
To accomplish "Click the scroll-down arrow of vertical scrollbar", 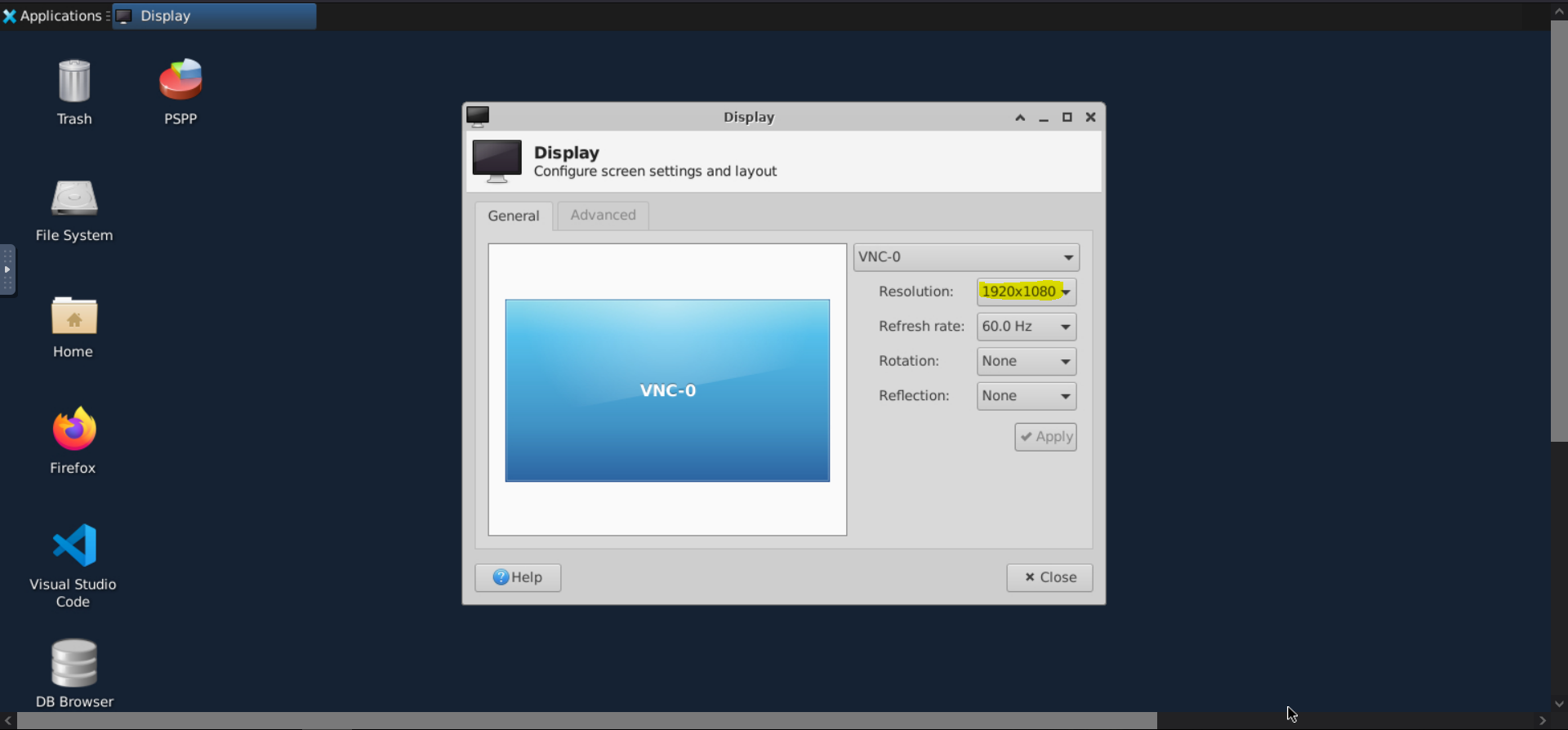I will pos(1559,703).
